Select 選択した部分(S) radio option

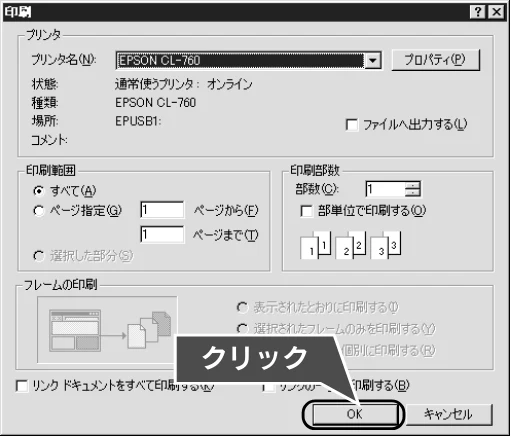[x=39, y=256]
